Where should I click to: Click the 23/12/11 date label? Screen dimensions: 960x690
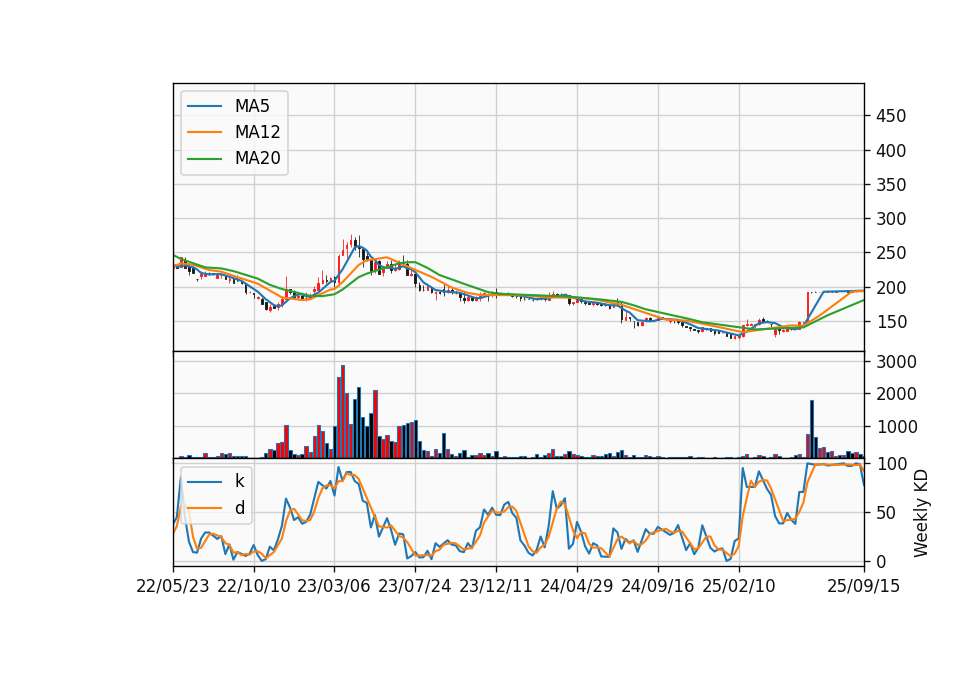click(x=495, y=586)
